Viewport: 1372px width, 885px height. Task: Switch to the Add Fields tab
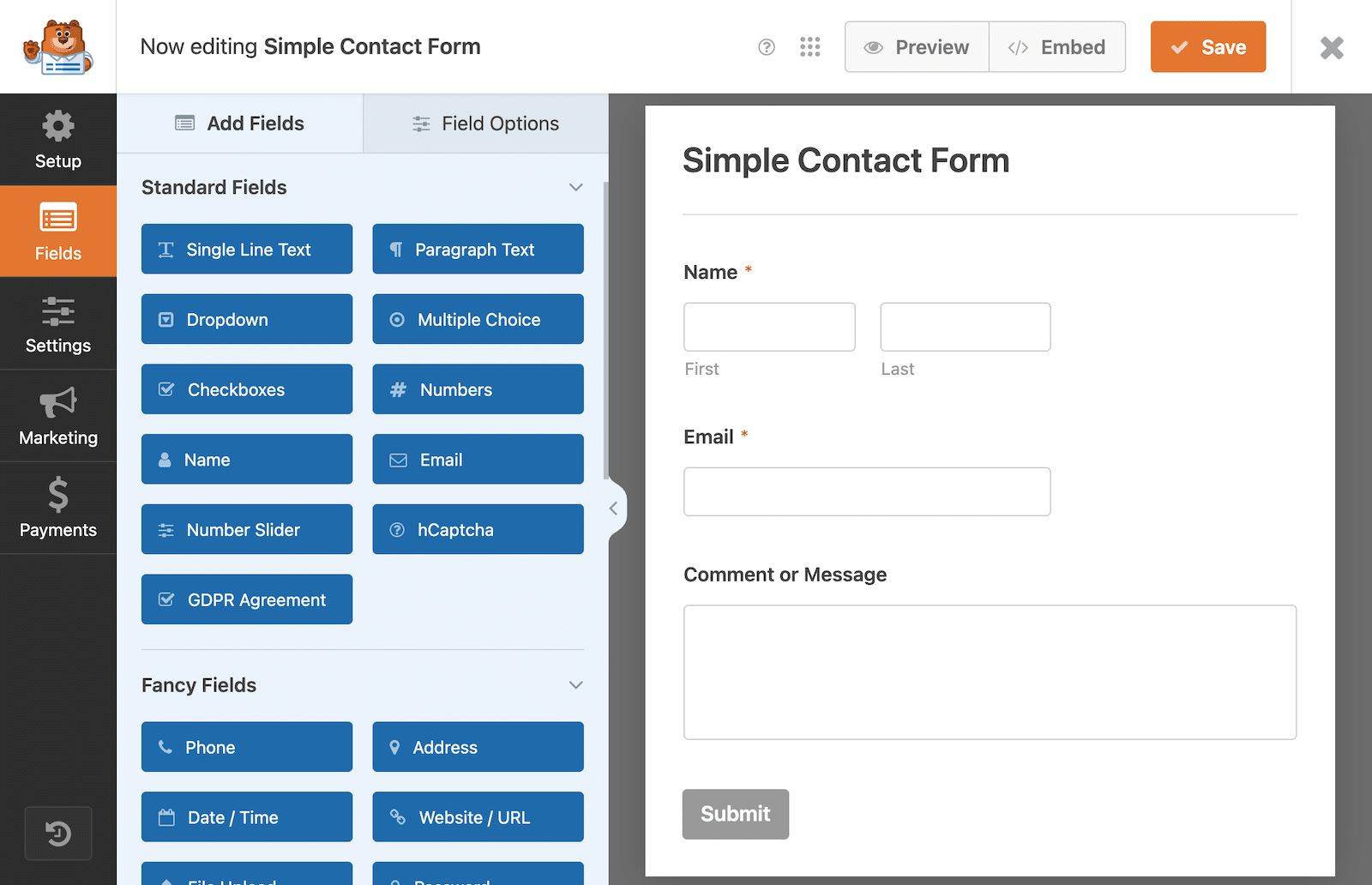click(x=240, y=123)
